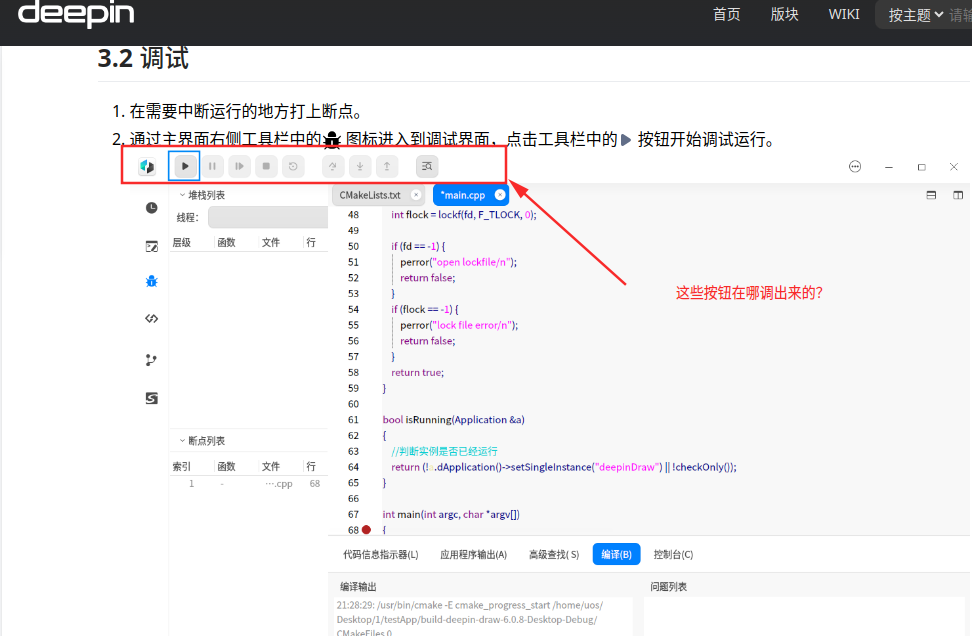This screenshot has height=636, width=972.
Task: Open the recent clock icon in sidebar
Action: coord(151,208)
